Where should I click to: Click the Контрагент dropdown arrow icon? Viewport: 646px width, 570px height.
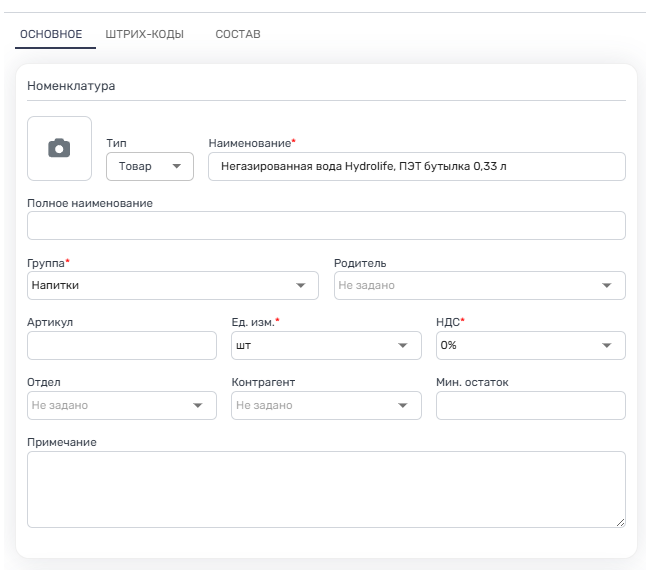coord(403,406)
